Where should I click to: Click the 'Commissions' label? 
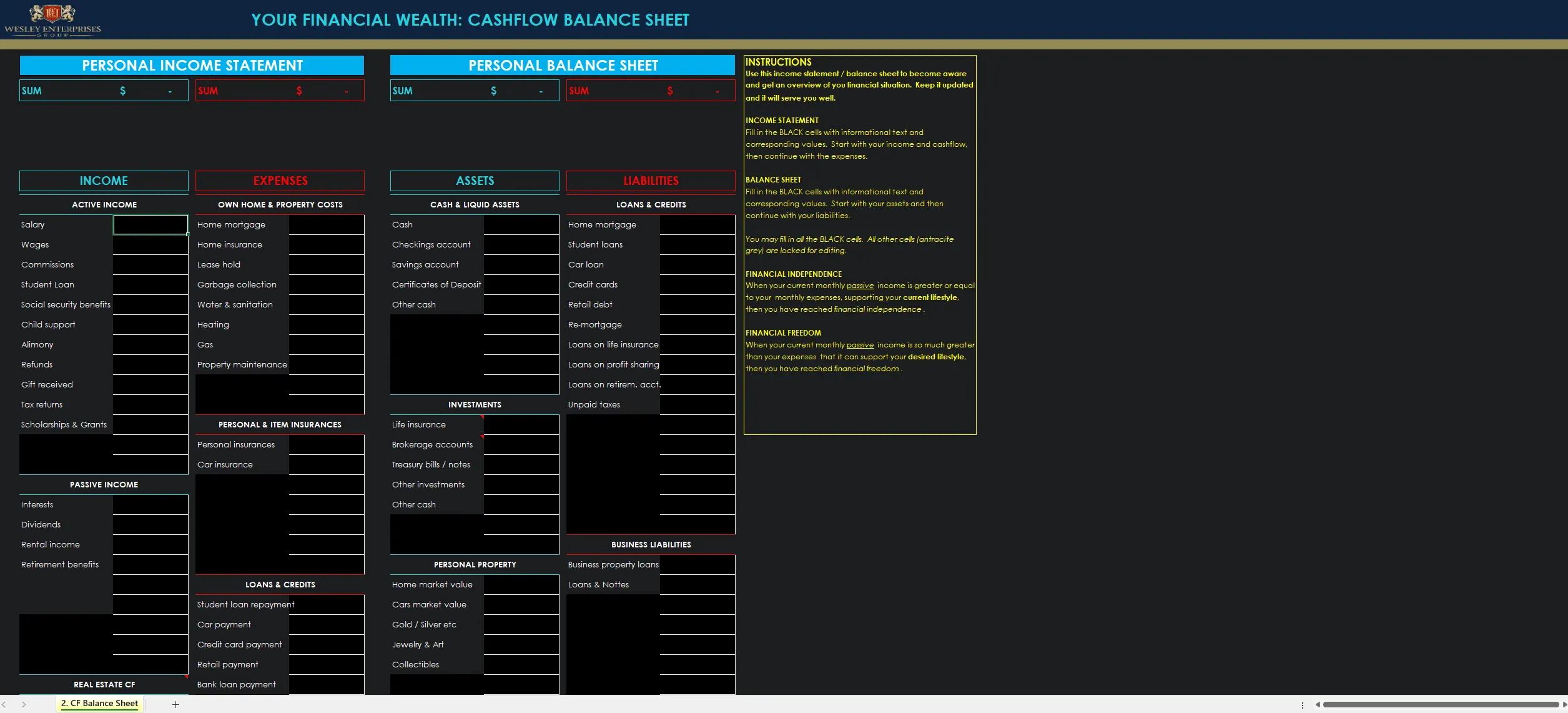pyautogui.click(x=47, y=264)
